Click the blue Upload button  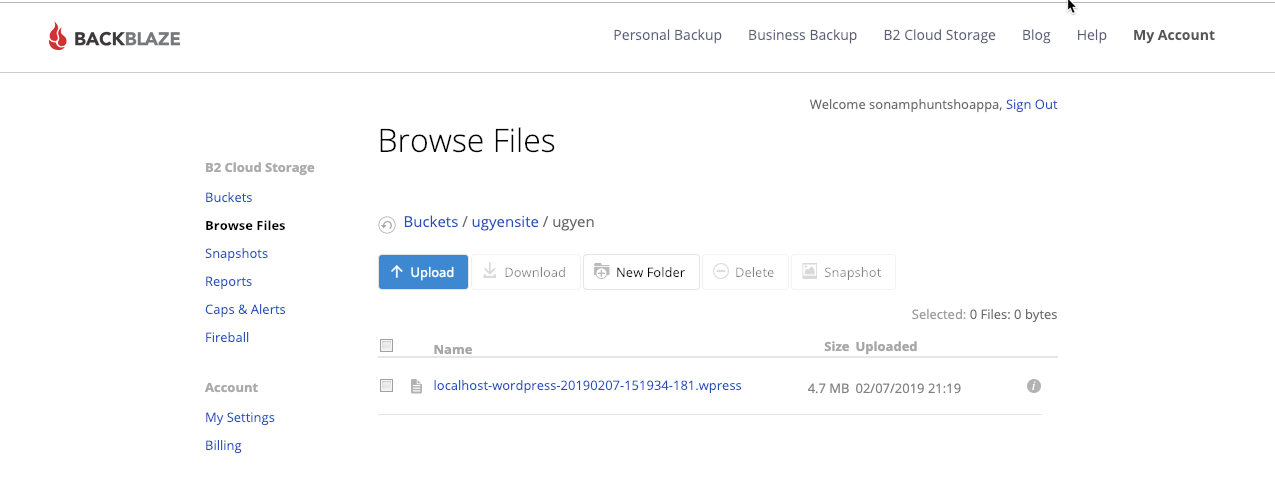(x=423, y=272)
